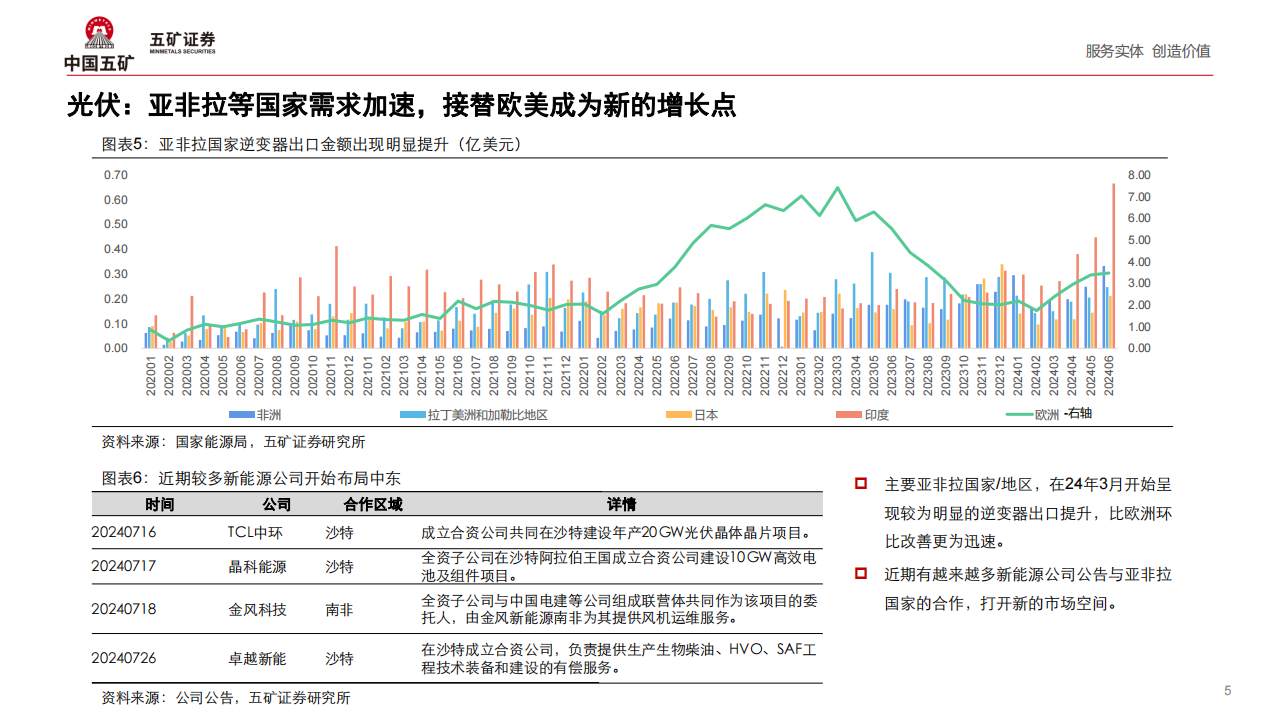This screenshot has height=720, width=1280.
Task: Click the 图表5 chart caption
Action: tap(312, 145)
